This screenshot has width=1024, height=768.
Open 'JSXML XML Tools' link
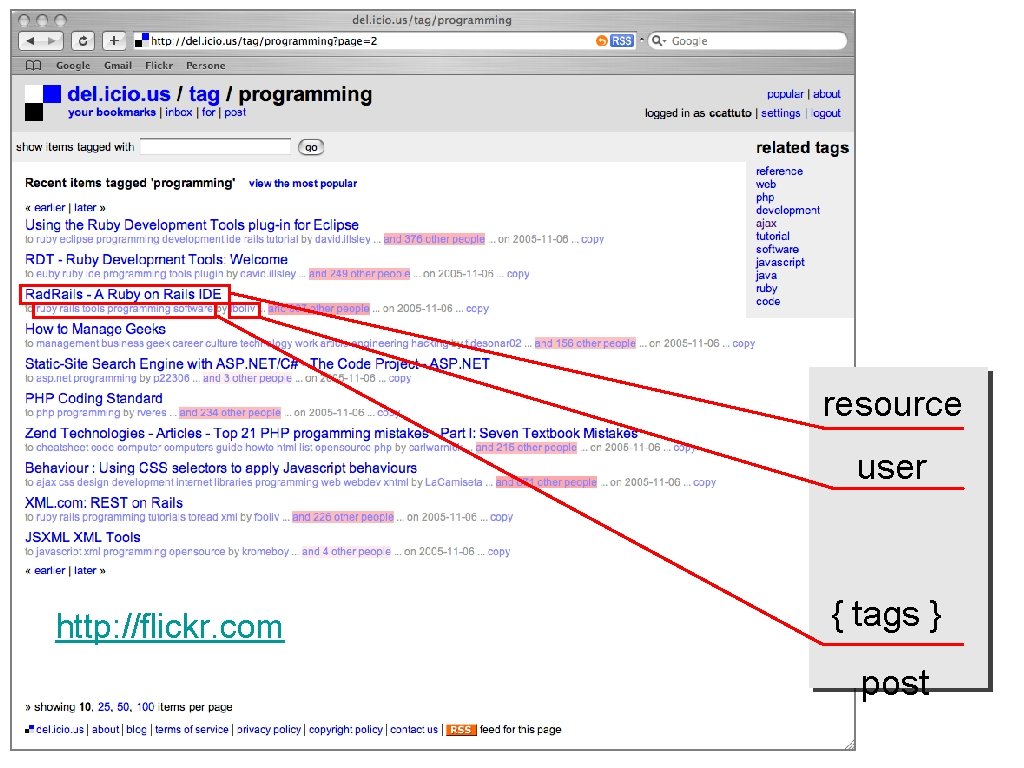click(83, 537)
